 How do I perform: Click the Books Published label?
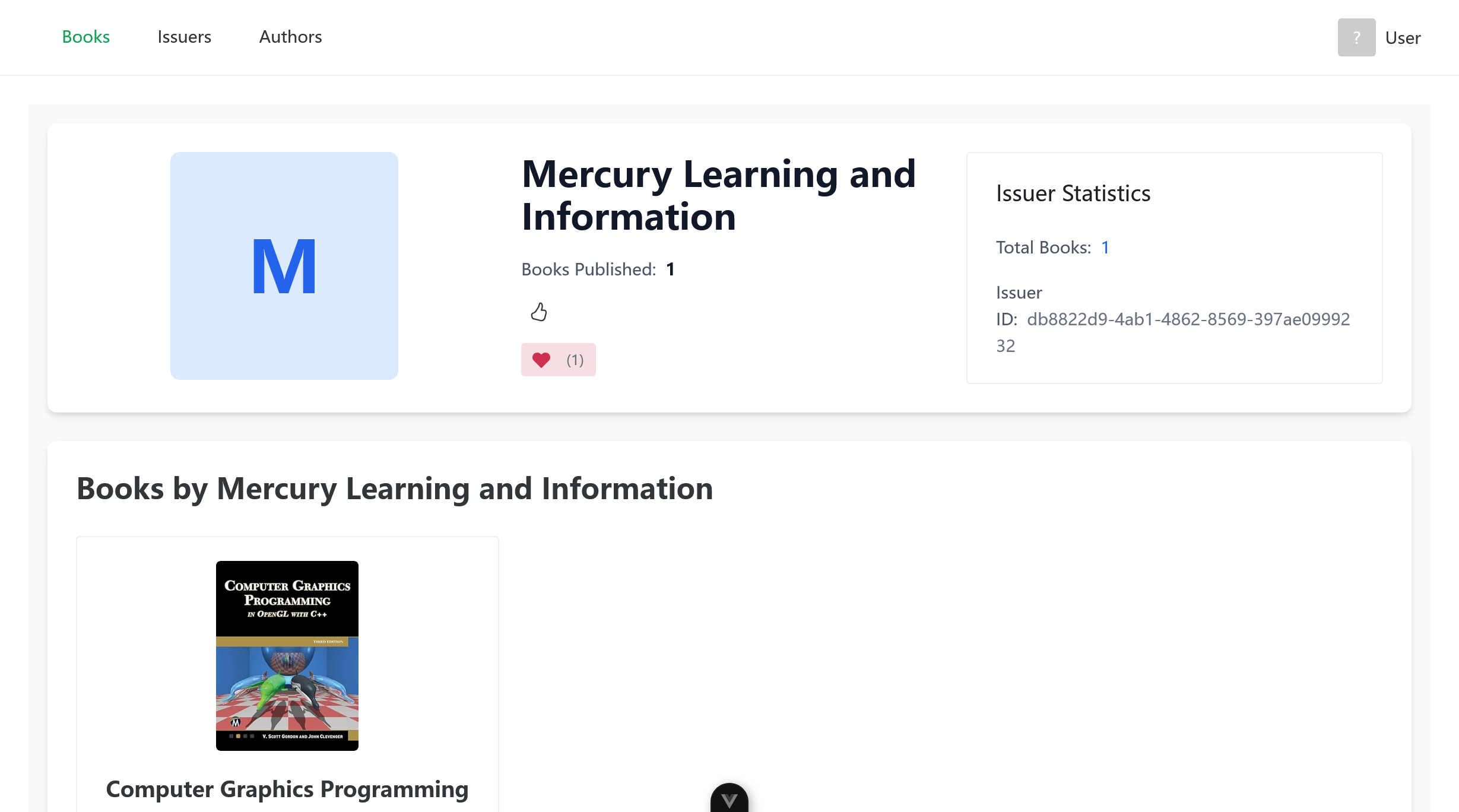588,269
